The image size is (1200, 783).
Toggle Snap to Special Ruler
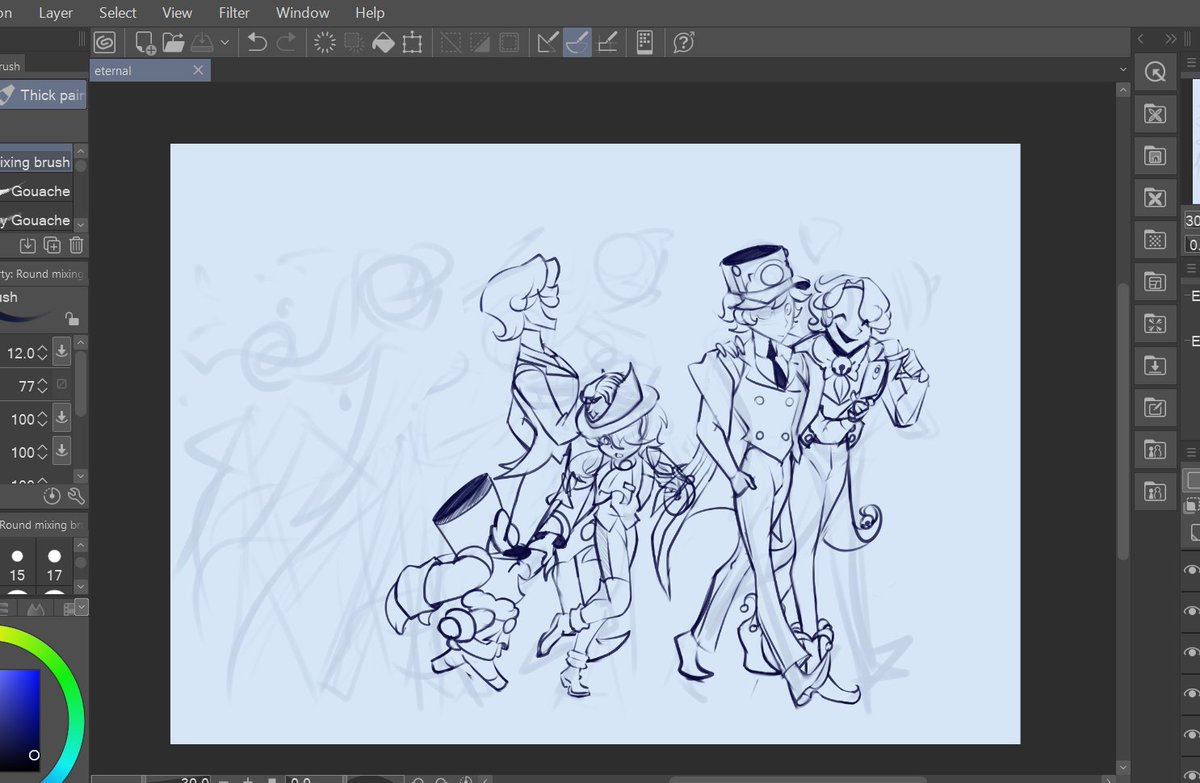coord(577,42)
